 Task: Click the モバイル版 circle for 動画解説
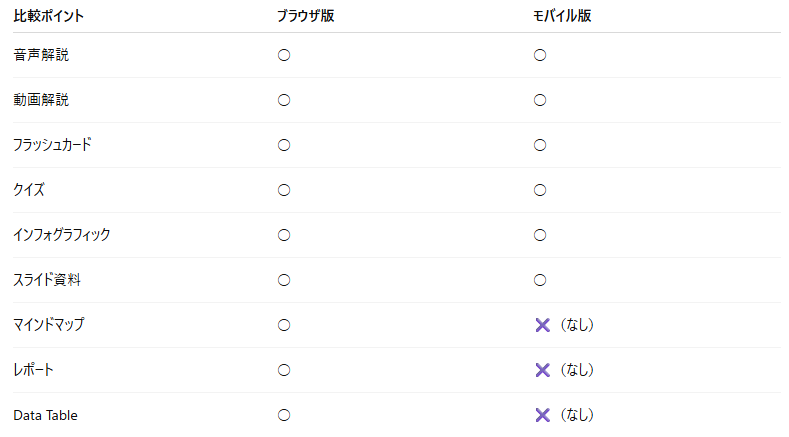click(x=540, y=100)
